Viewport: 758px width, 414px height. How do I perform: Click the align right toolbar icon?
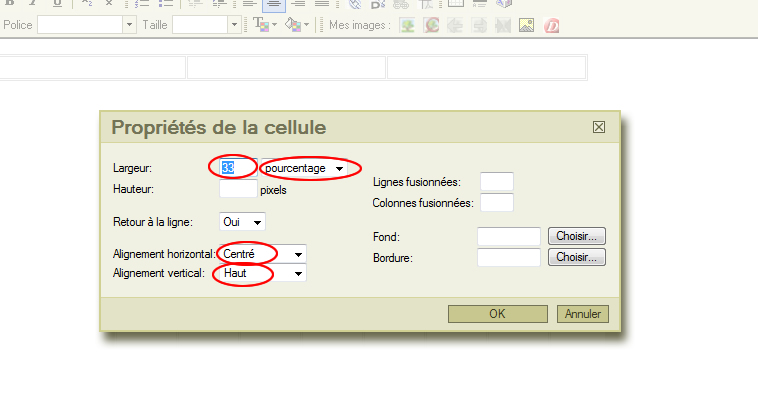point(298,4)
